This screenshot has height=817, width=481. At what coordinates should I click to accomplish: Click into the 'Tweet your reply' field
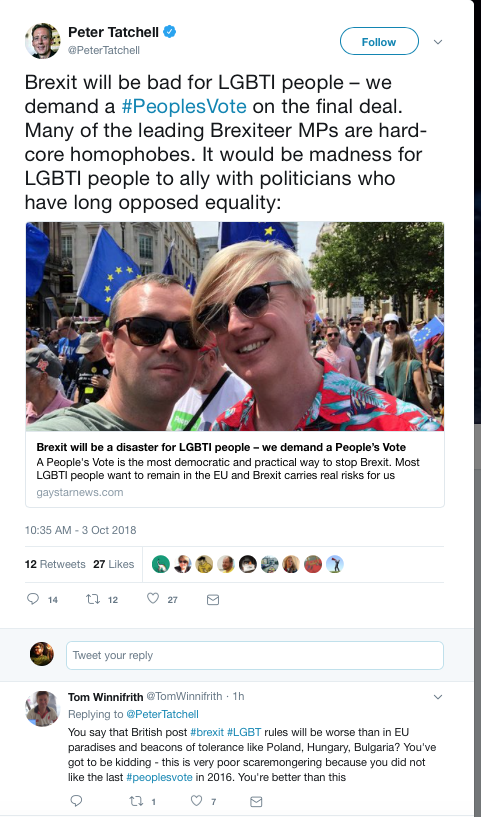click(255, 655)
